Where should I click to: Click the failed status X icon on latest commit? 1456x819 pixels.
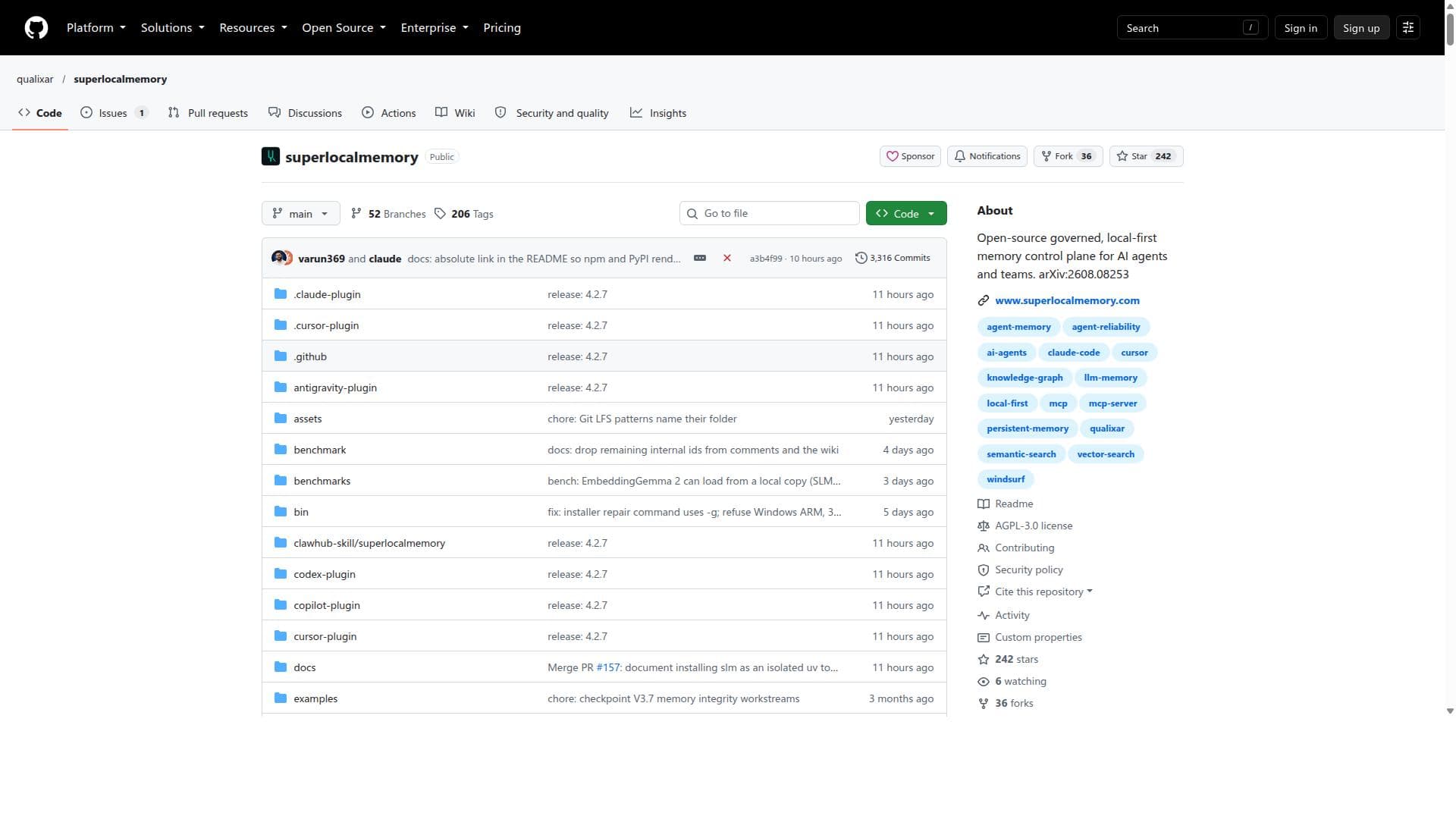pos(727,259)
